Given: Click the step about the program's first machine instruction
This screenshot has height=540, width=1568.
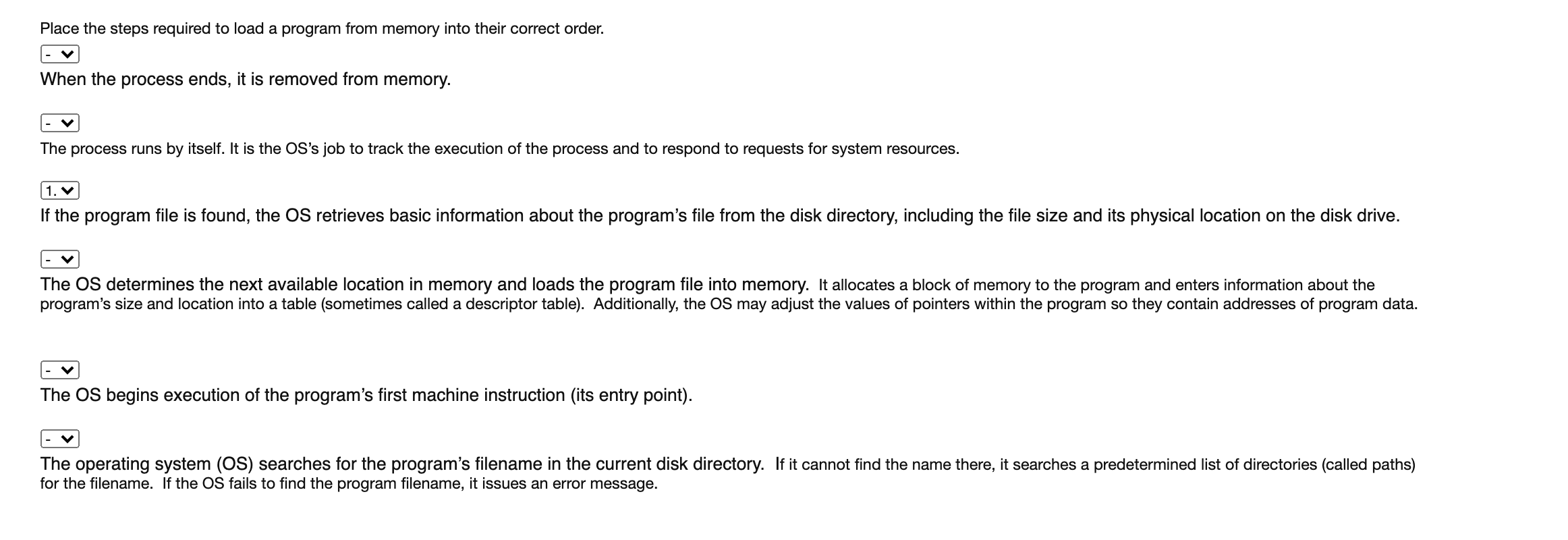Looking at the screenshot, I should 368,395.
